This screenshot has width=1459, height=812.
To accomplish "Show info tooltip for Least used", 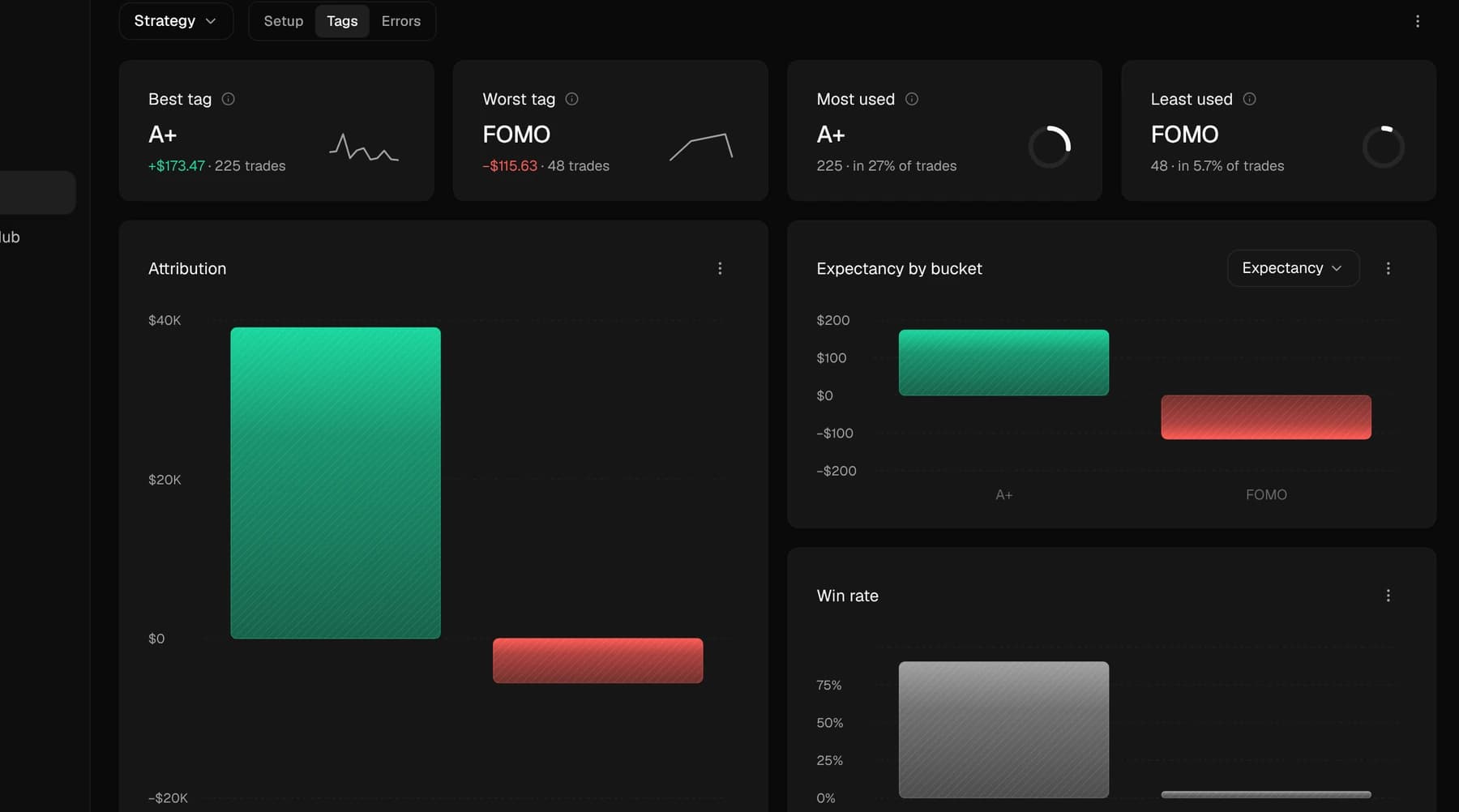I will (1250, 99).
